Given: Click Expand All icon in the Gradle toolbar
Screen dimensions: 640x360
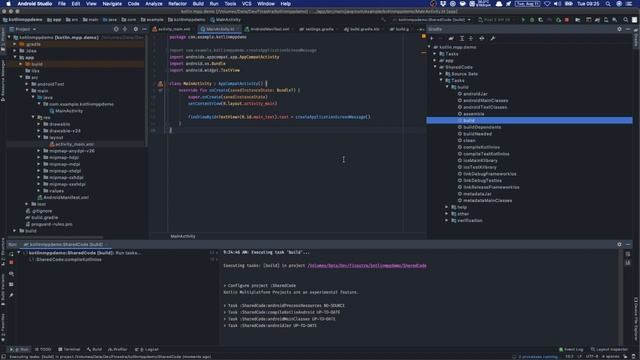Looking at the screenshot, I should [x=462, y=38].
